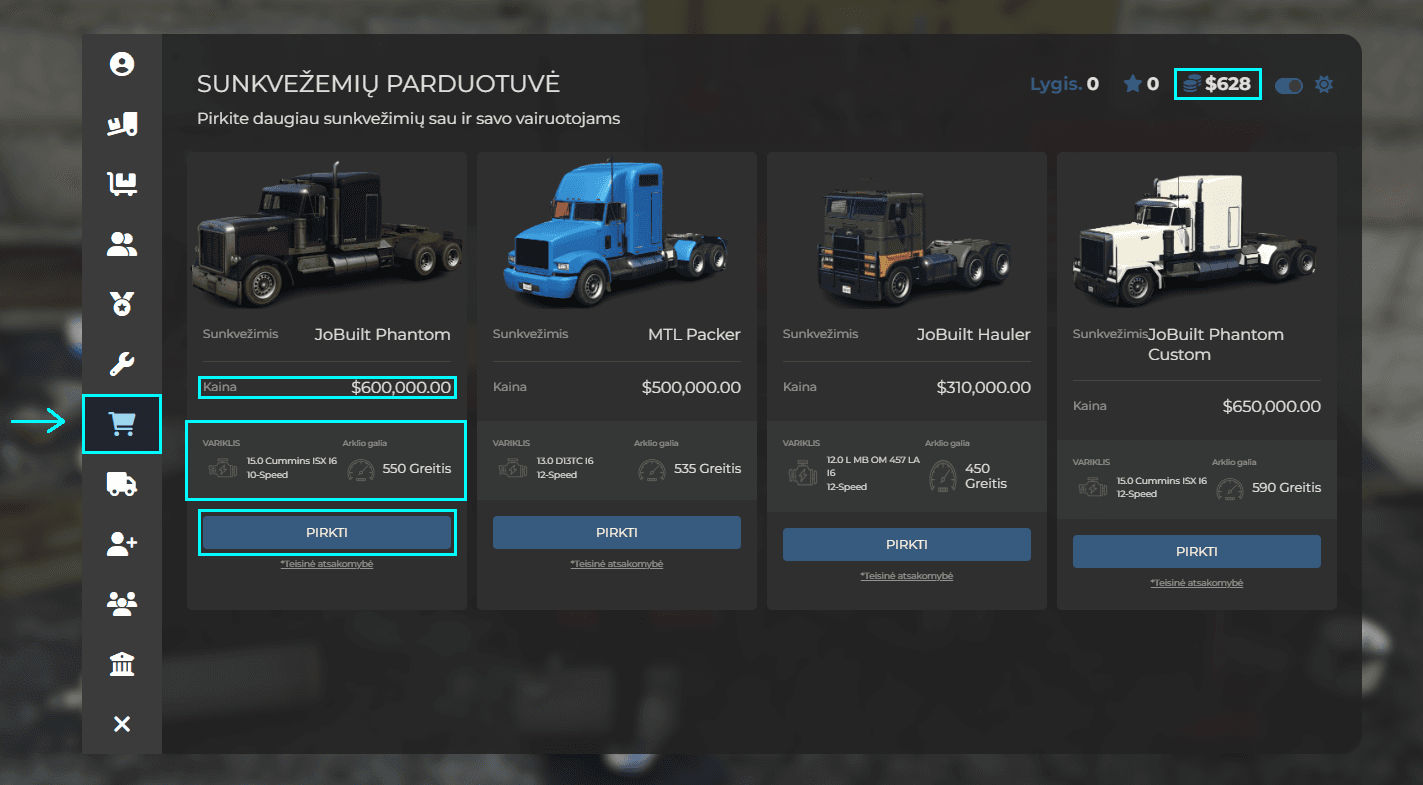Click the JoBuilt Phantom name

[382, 334]
